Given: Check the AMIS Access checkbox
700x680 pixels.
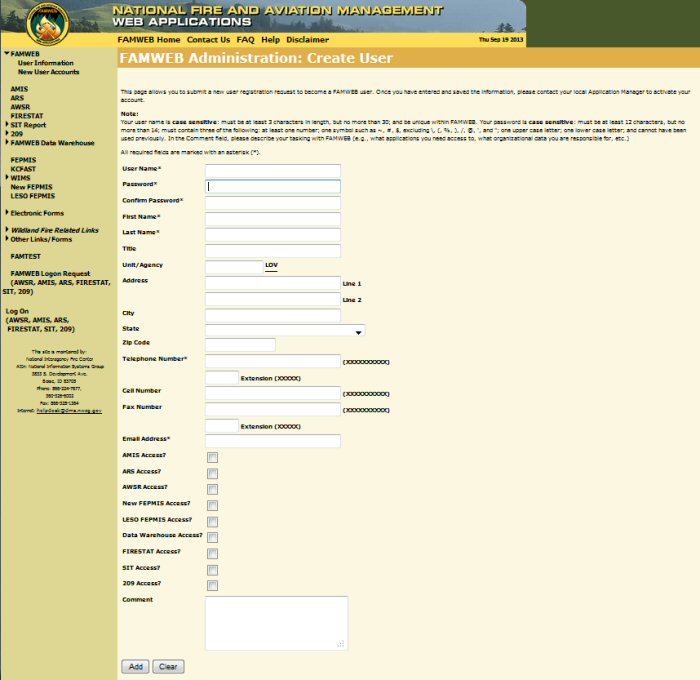Looking at the screenshot, I should coord(212,457).
